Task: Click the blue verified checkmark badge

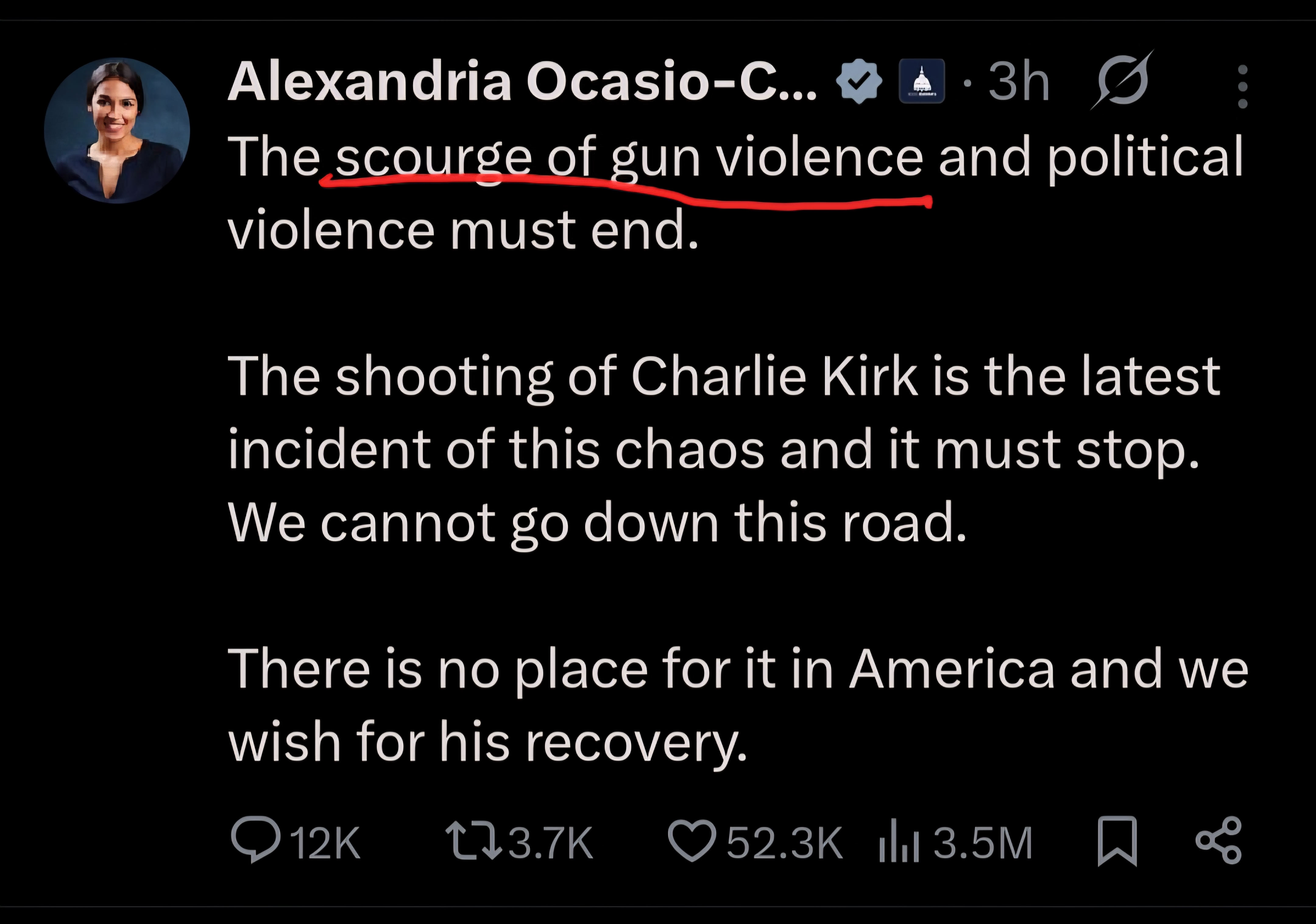Action: click(859, 82)
